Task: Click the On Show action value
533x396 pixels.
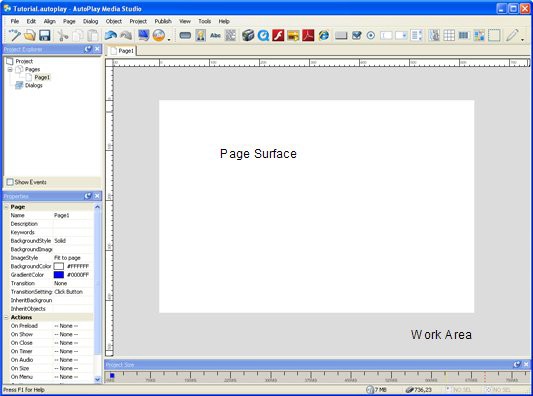Action: coord(73,334)
